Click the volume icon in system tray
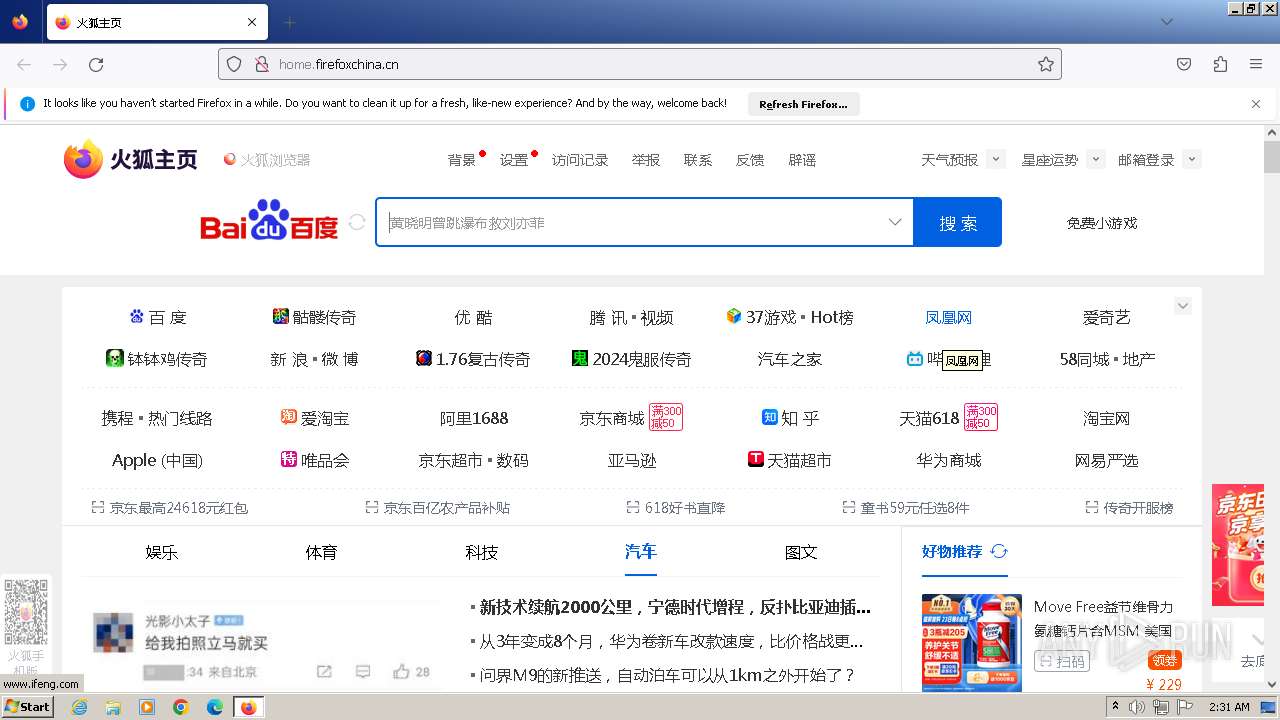The width and height of the screenshot is (1280, 720). click(1137, 707)
